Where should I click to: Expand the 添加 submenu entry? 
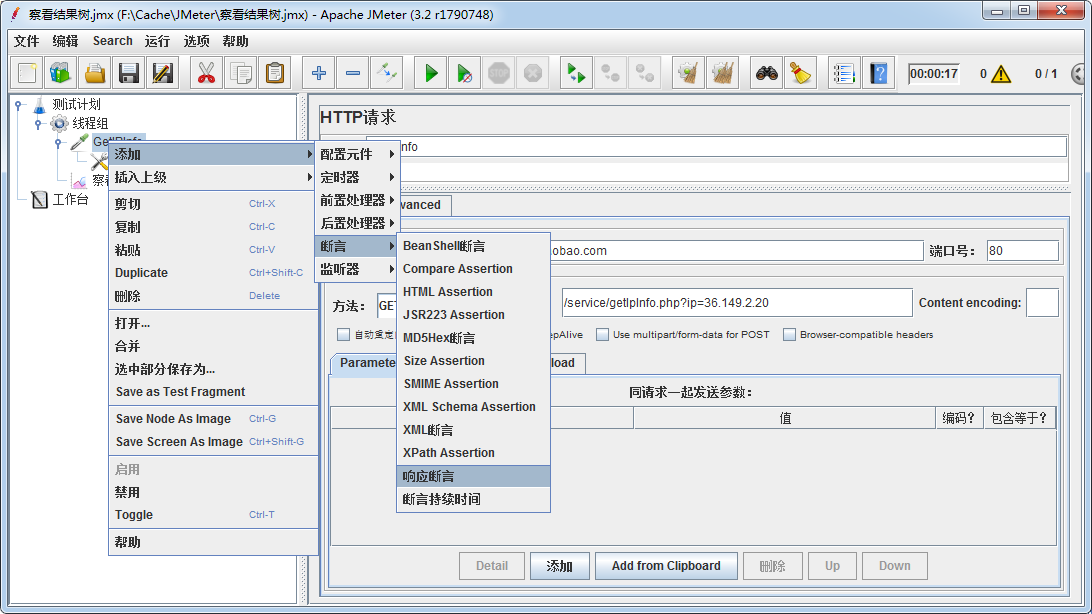point(213,154)
